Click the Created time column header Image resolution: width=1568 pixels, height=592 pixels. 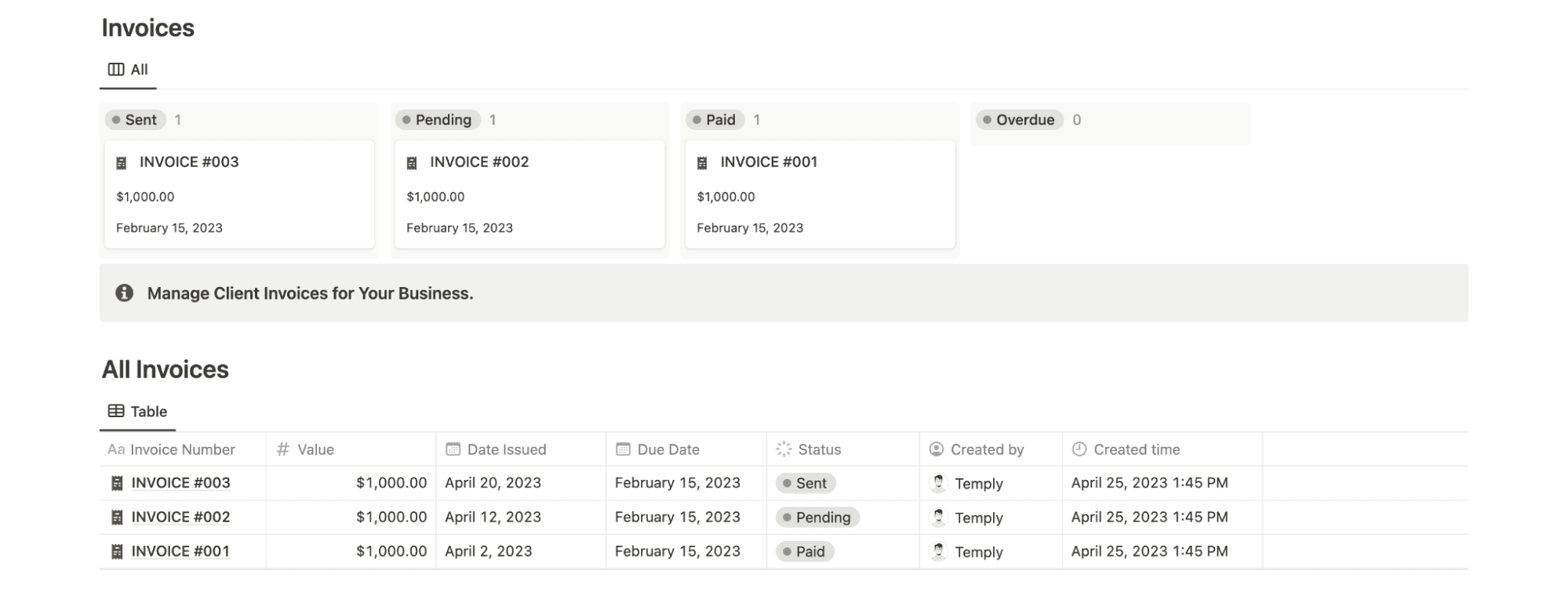pos(1136,449)
